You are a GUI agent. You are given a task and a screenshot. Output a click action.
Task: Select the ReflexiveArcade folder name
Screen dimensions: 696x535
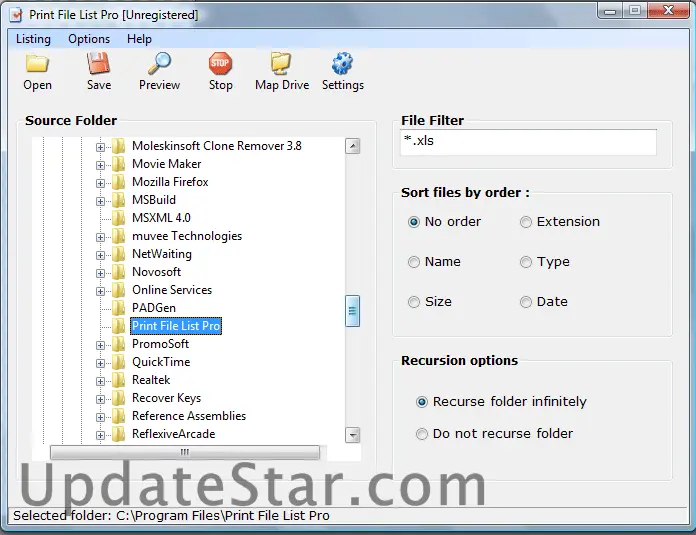(x=174, y=434)
